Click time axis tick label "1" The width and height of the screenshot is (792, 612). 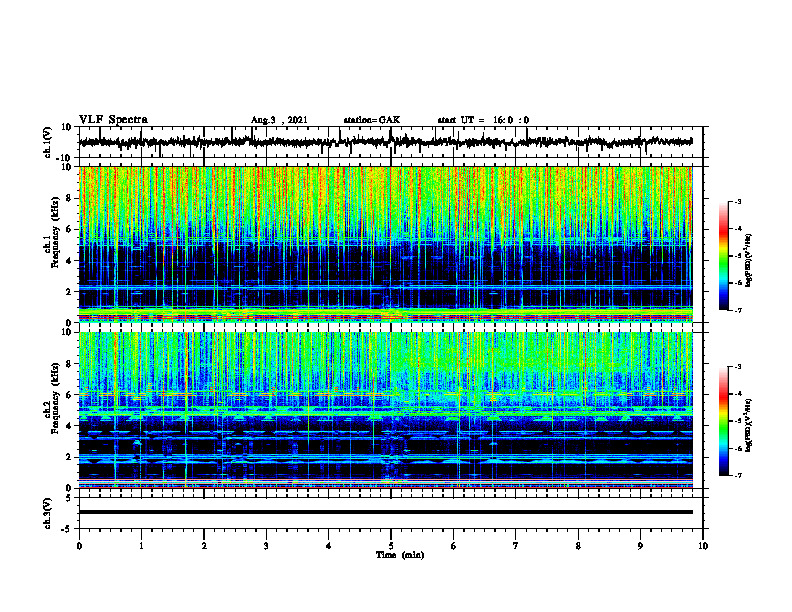[x=141, y=546]
